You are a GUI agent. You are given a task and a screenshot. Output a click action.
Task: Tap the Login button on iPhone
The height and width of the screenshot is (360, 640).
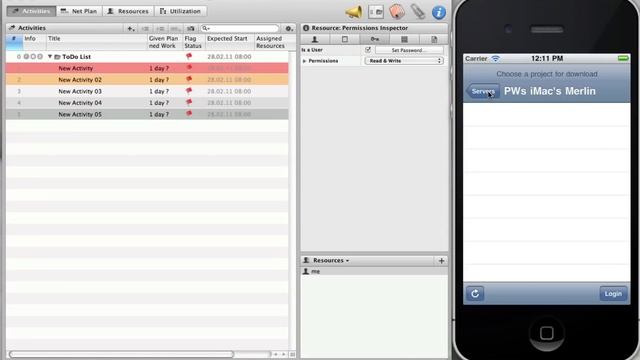pos(613,293)
